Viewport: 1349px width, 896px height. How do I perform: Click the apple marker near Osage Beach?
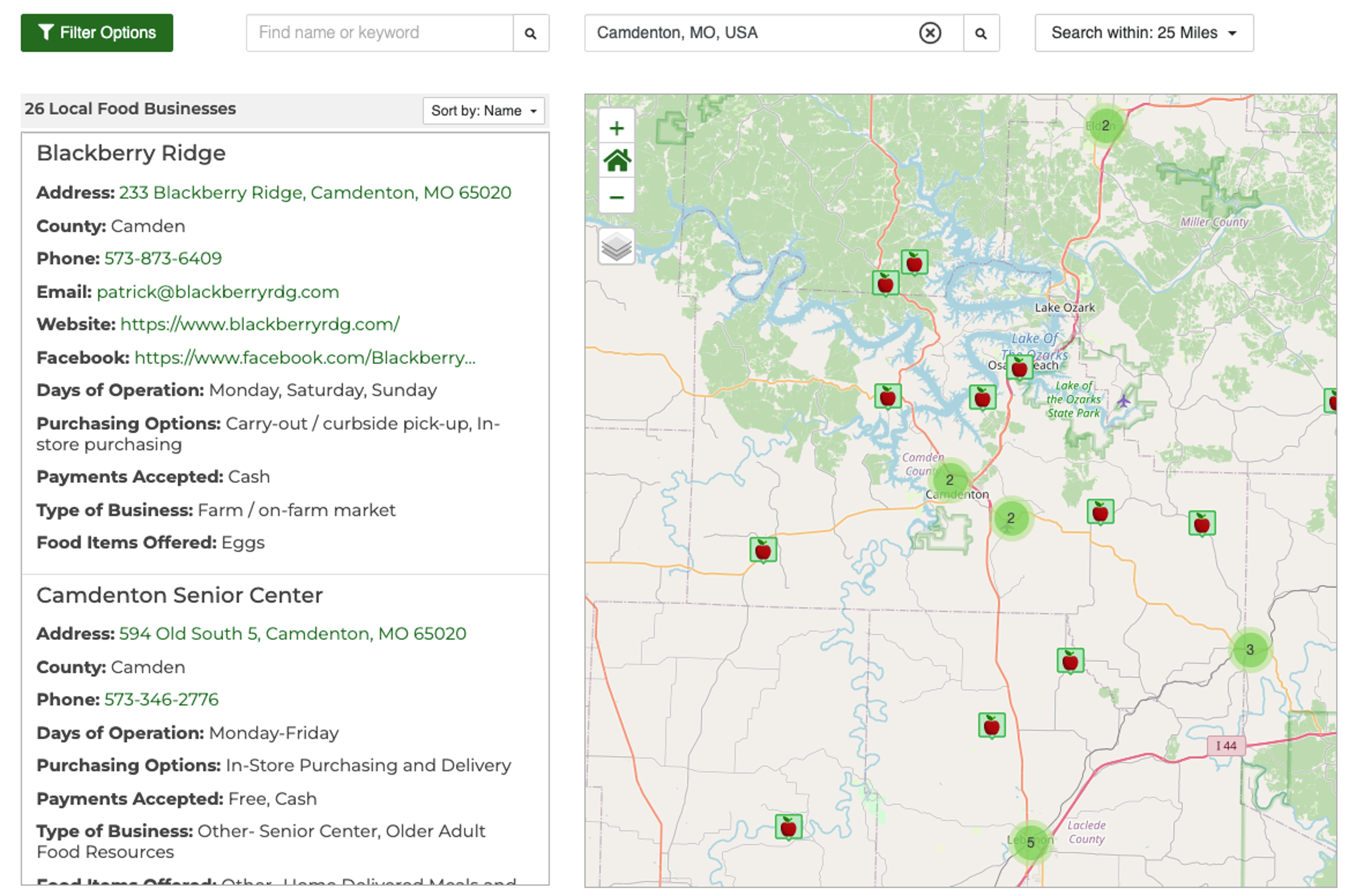pos(1019,368)
